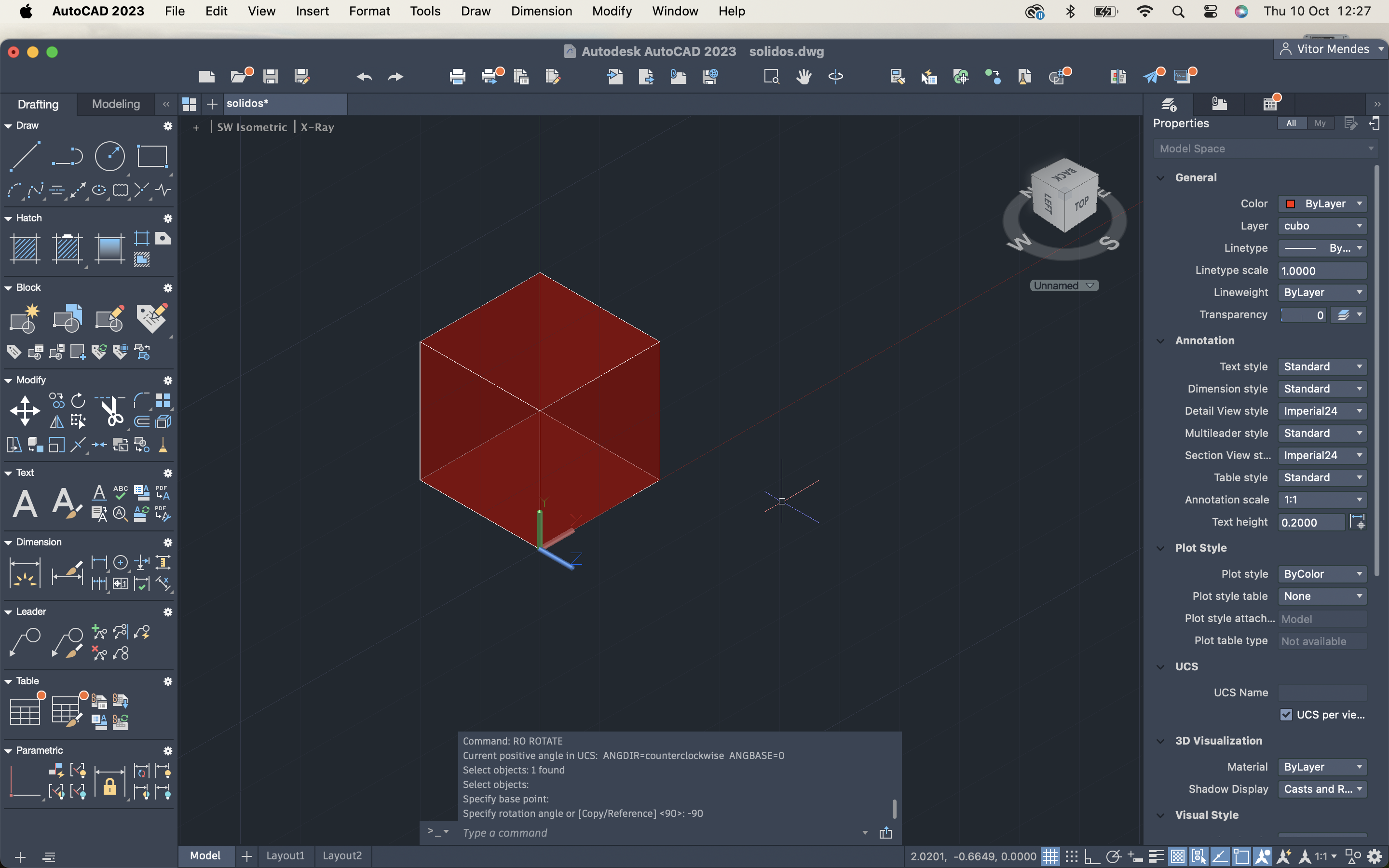Activate the Pan hand tool
Viewport: 1389px width, 868px height.
(803, 76)
